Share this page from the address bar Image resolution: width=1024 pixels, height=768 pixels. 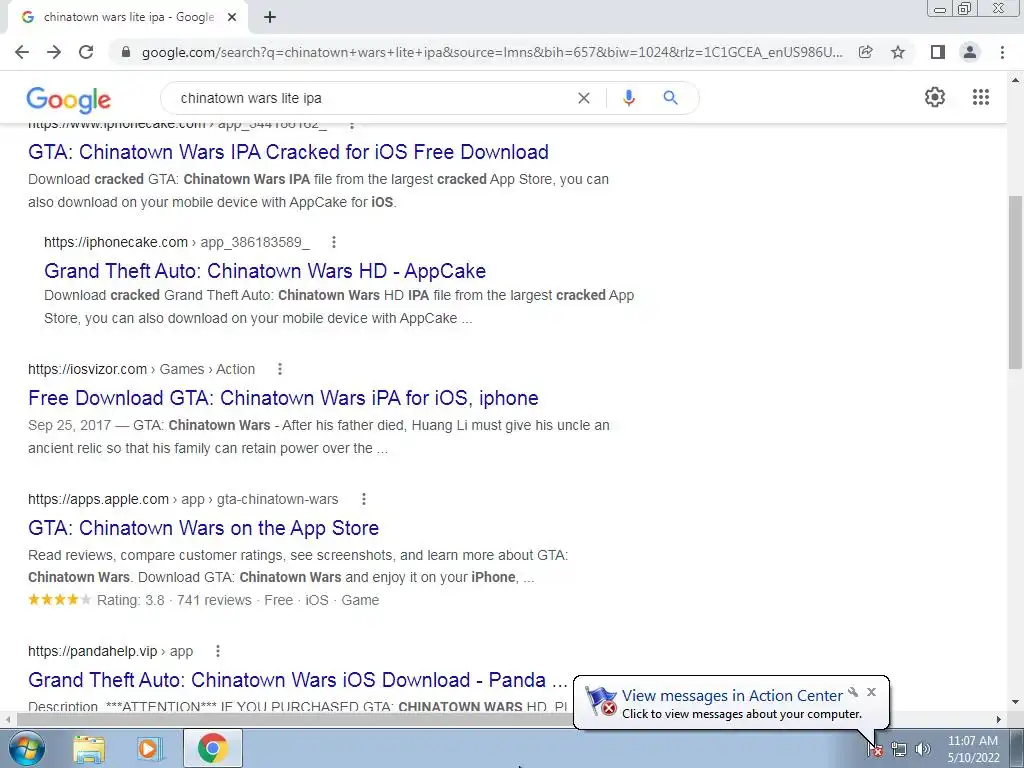tap(865, 52)
